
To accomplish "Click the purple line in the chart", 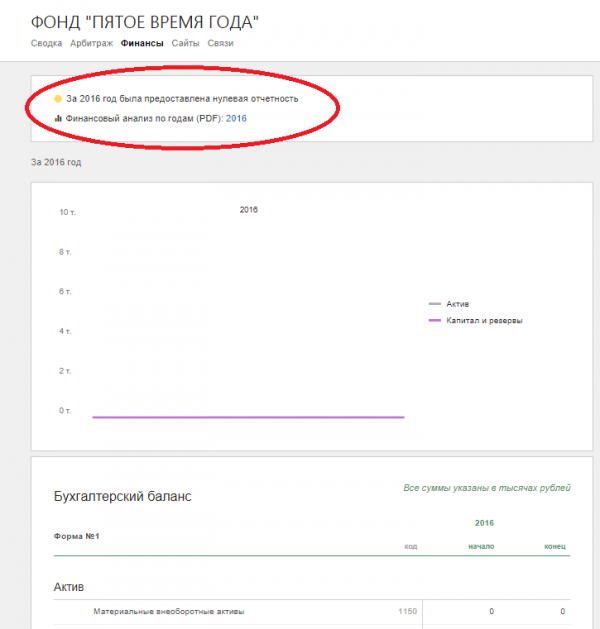I will (x=248, y=417).
